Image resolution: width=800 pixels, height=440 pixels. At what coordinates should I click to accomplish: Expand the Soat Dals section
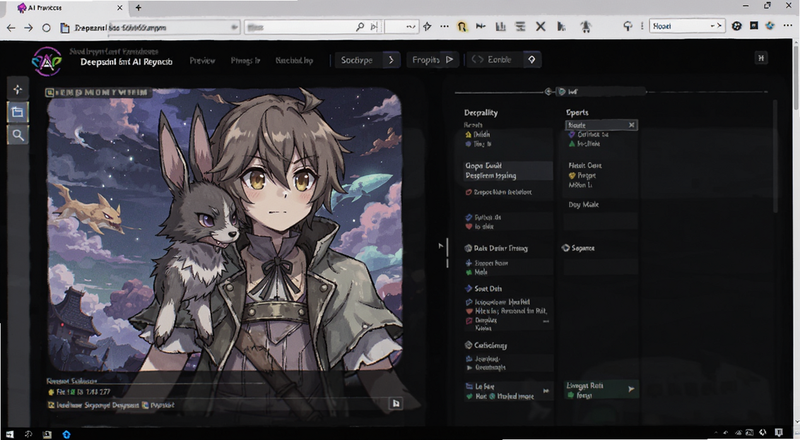click(x=483, y=289)
